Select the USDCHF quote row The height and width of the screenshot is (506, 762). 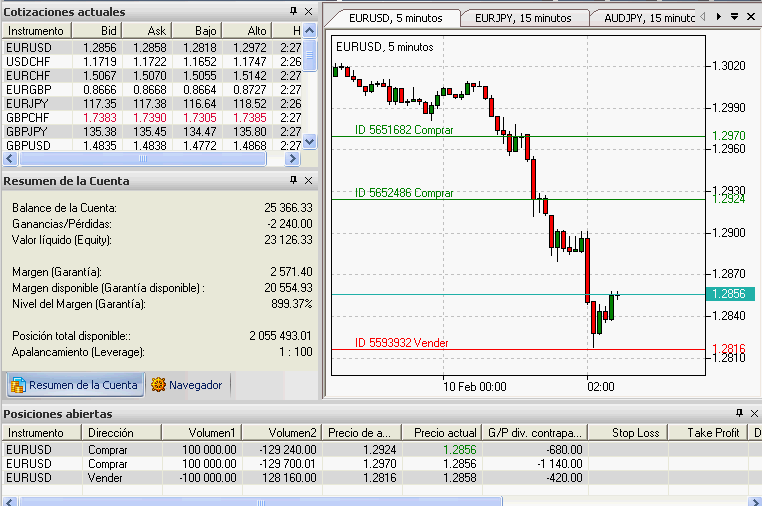click(x=153, y=62)
